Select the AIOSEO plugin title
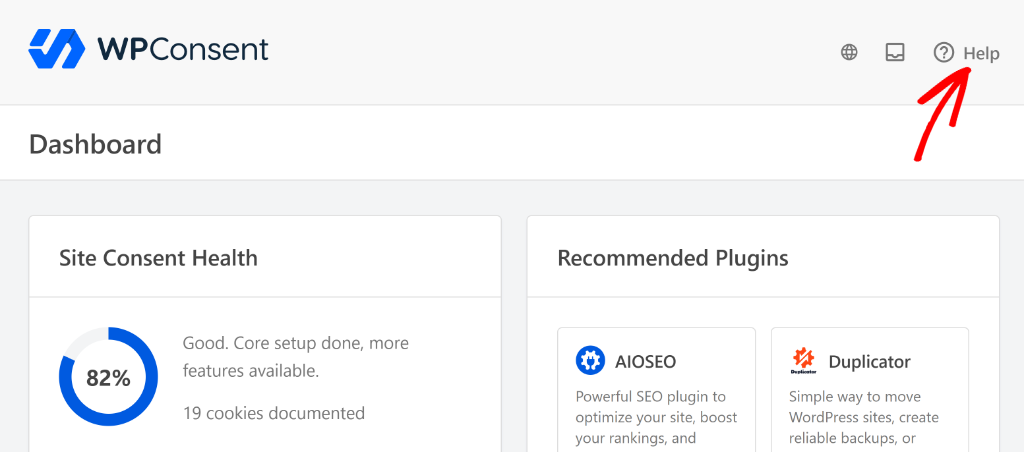 (x=646, y=361)
